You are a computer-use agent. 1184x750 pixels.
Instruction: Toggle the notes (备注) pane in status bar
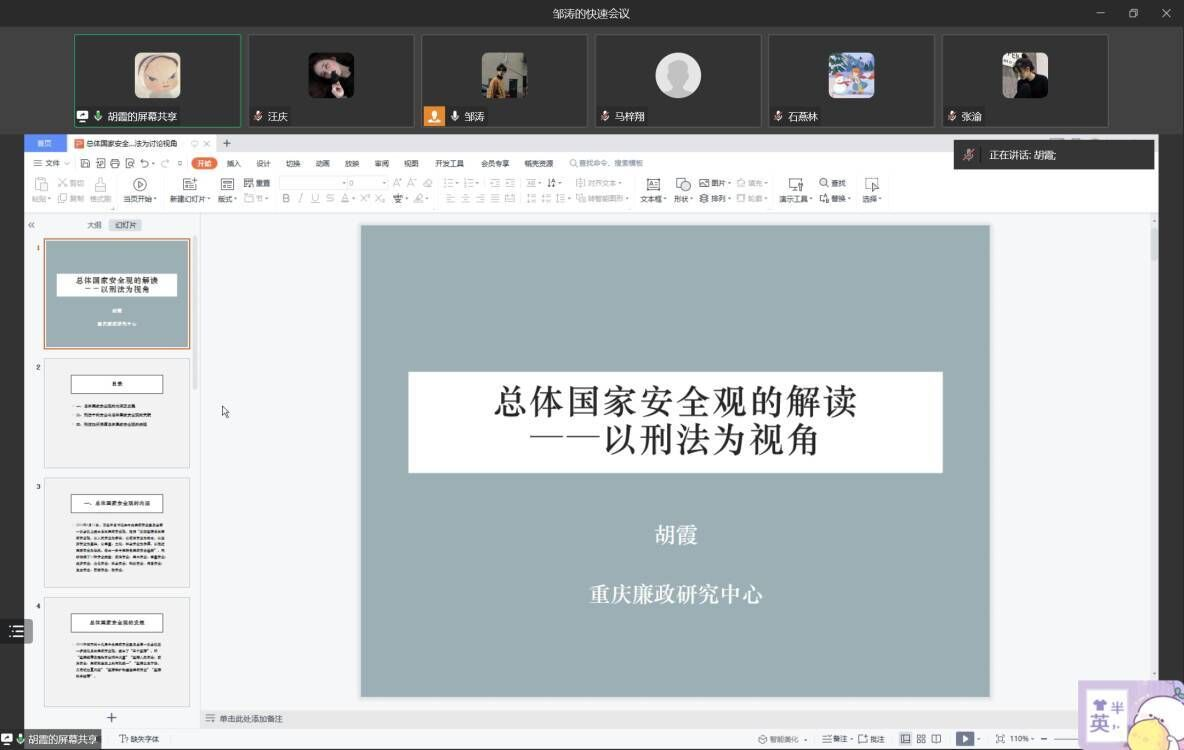tap(834, 739)
